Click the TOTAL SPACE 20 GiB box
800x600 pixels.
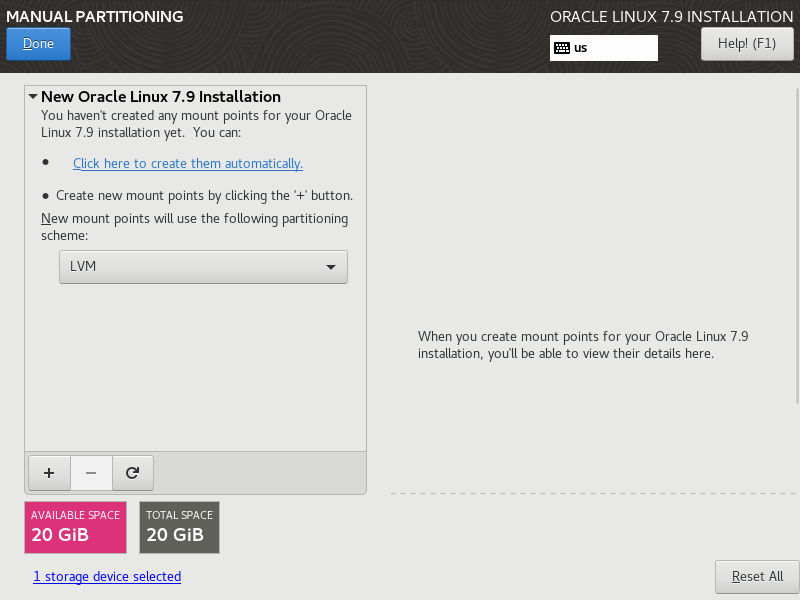180,528
